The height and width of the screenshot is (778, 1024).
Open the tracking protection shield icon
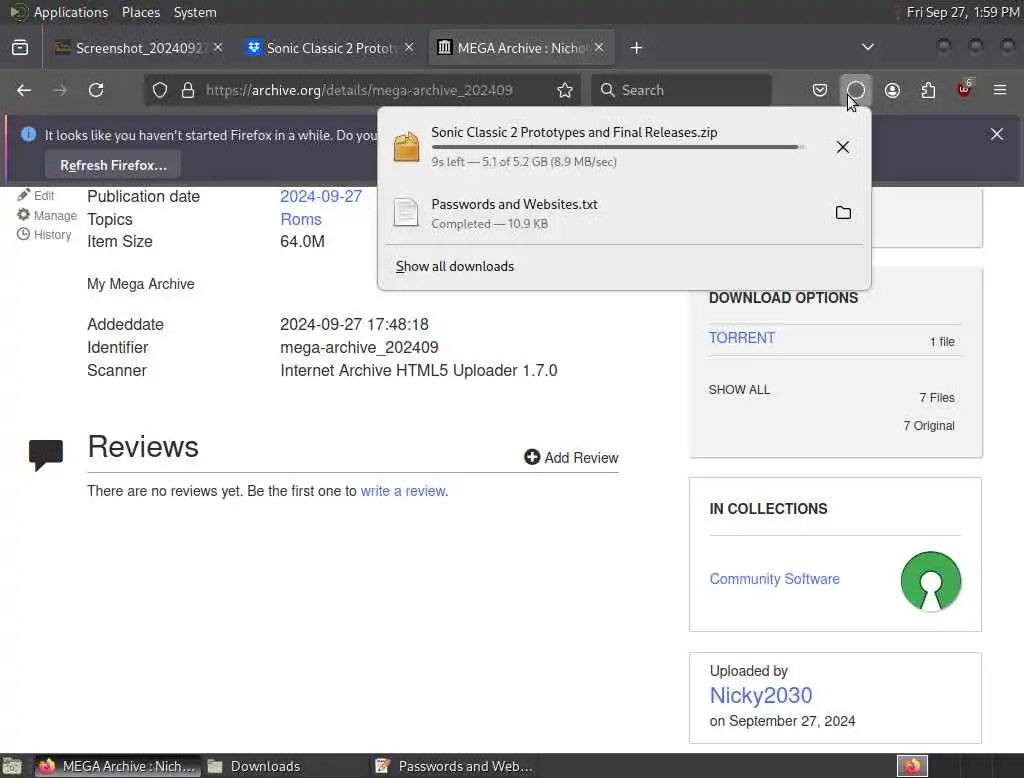(159, 90)
